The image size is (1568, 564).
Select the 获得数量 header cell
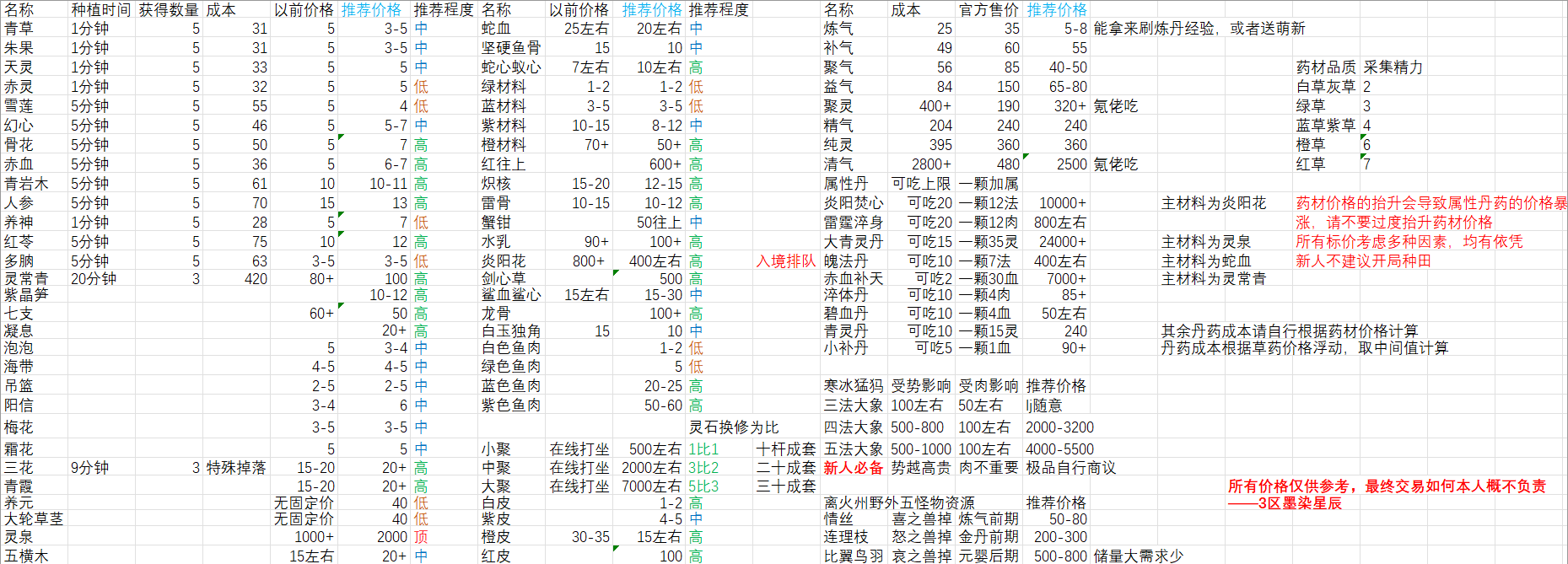(168, 10)
